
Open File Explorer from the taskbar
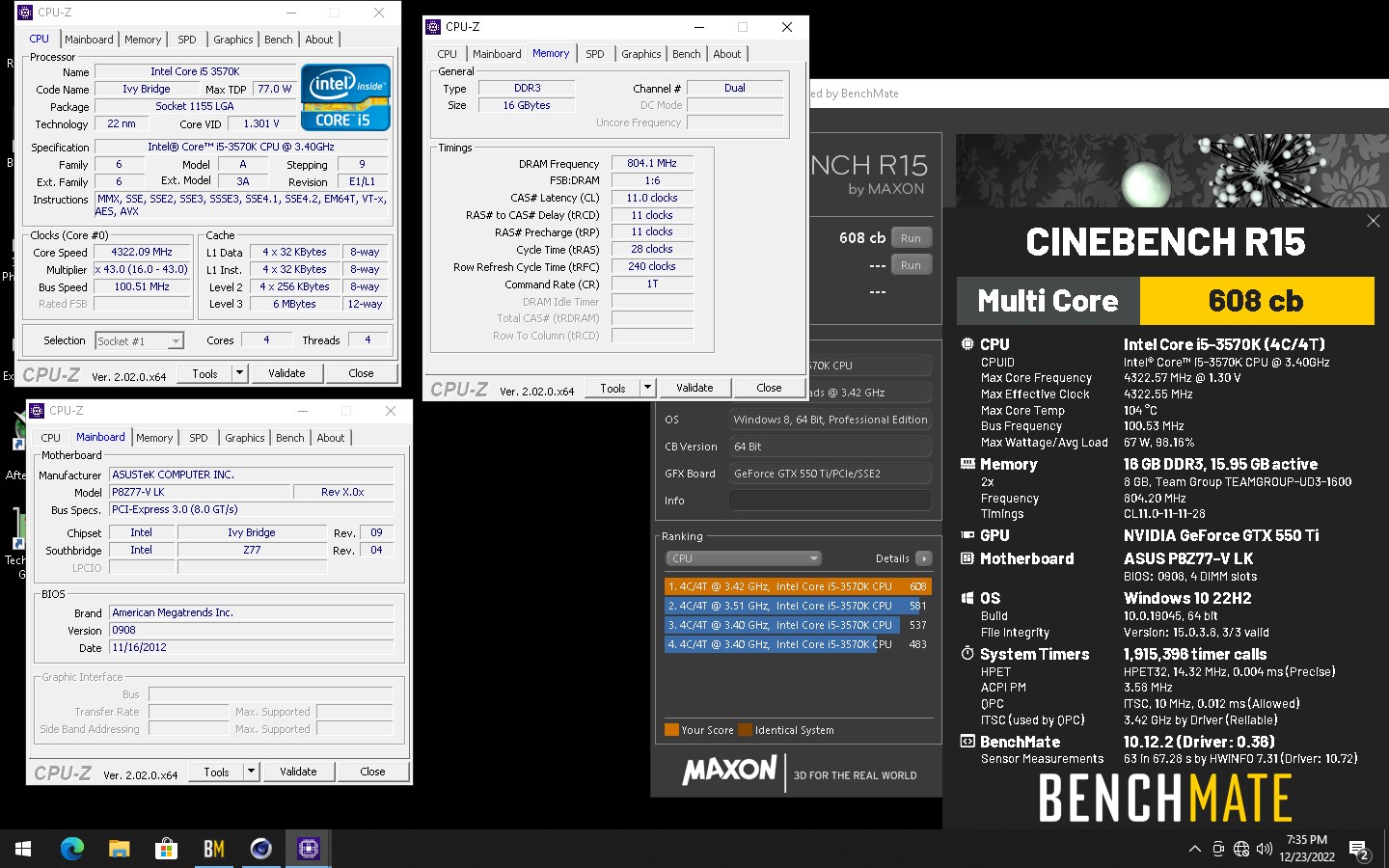click(x=119, y=849)
